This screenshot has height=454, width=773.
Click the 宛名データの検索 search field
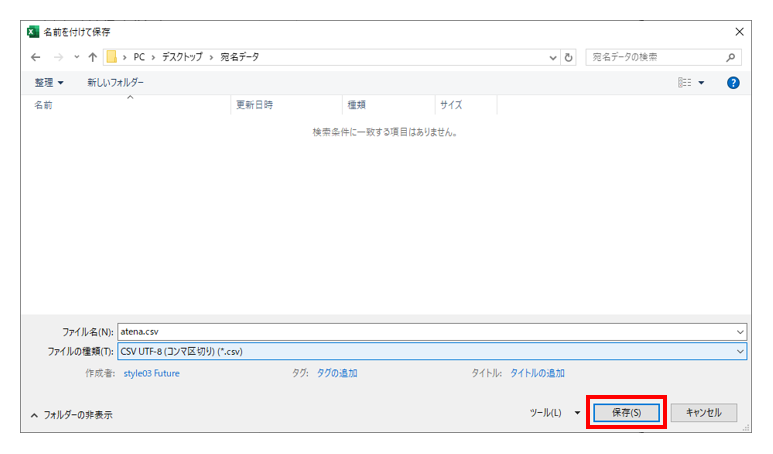[x=655, y=57]
